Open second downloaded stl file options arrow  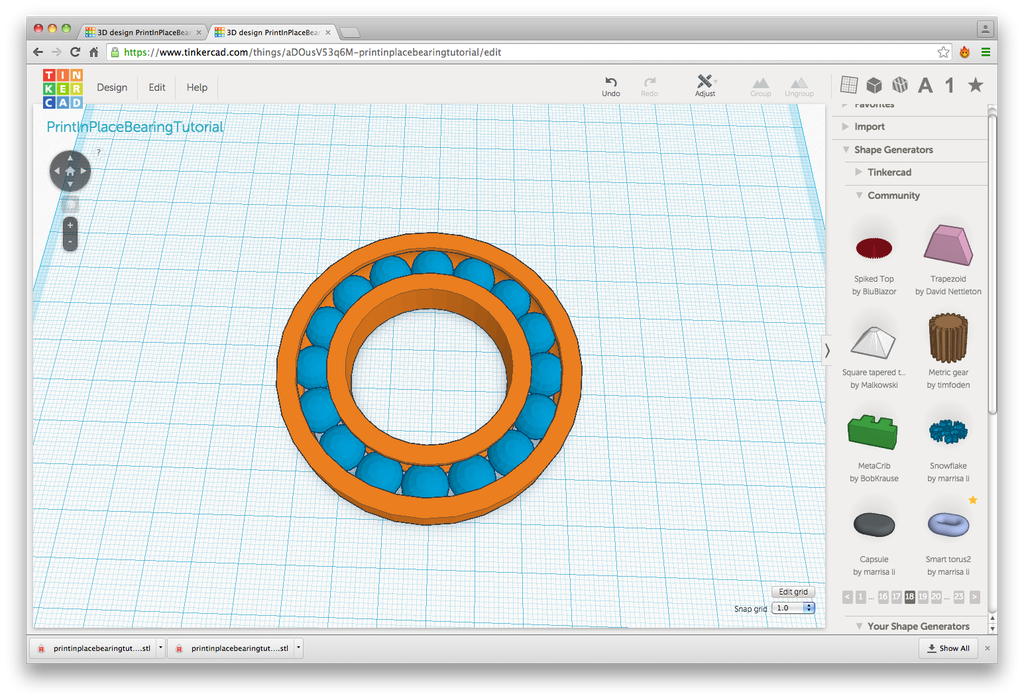pos(298,648)
